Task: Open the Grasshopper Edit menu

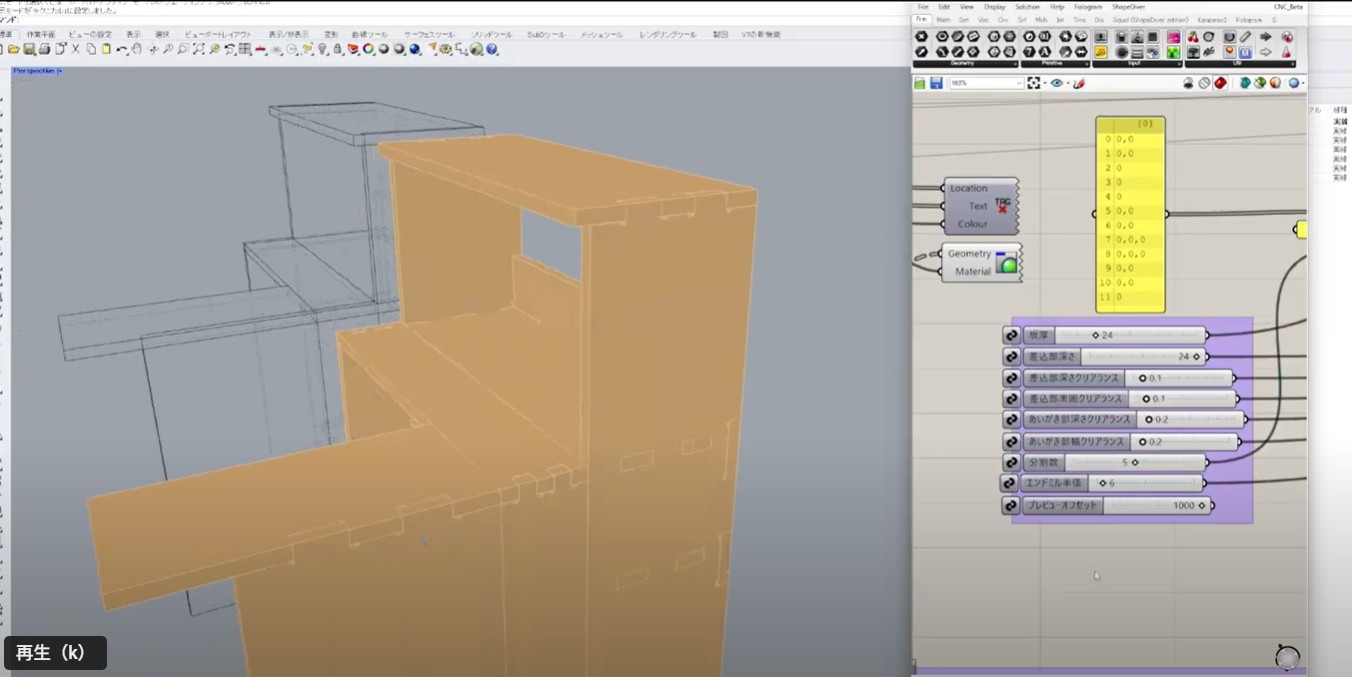Action: [943, 7]
